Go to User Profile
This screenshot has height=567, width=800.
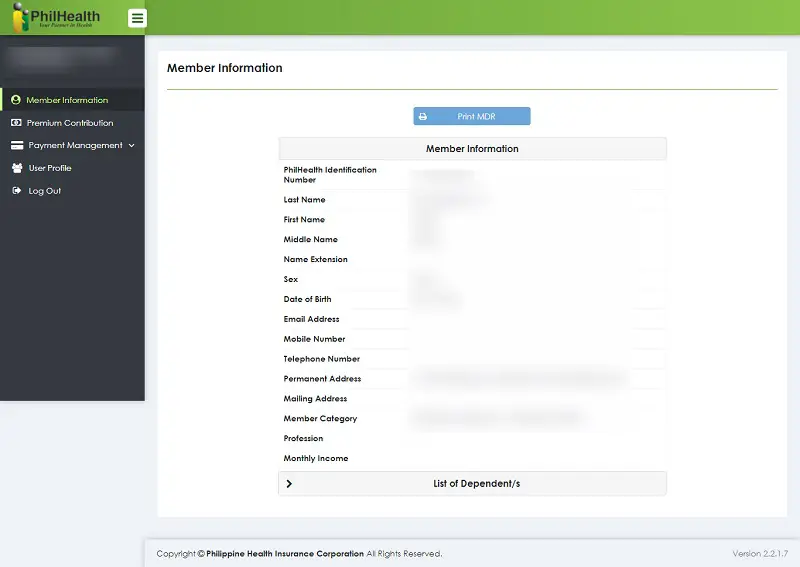click(x=72, y=168)
